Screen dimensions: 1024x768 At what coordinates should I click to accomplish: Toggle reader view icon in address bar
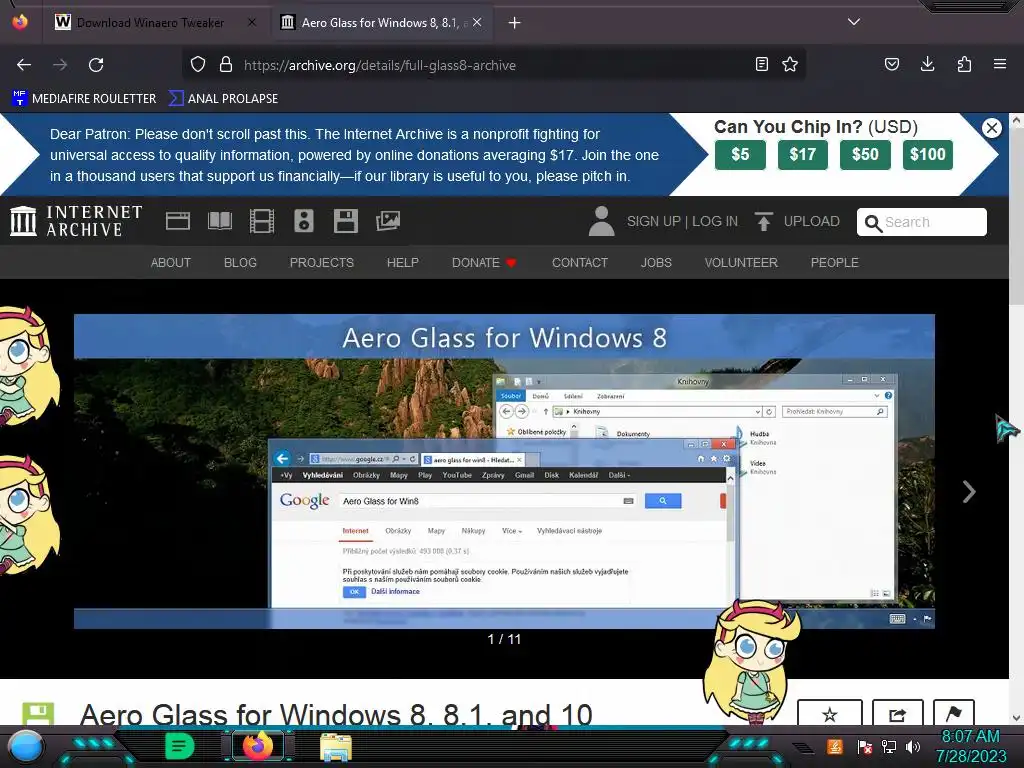(x=761, y=64)
